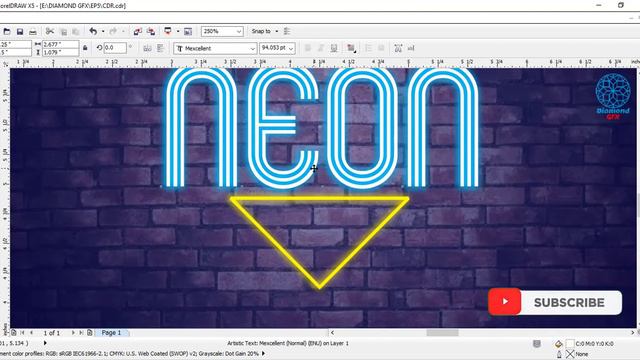This screenshot has width=640, height=360.
Task: Expand the Redo history dropdown arrow
Action: click(x=123, y=31)
